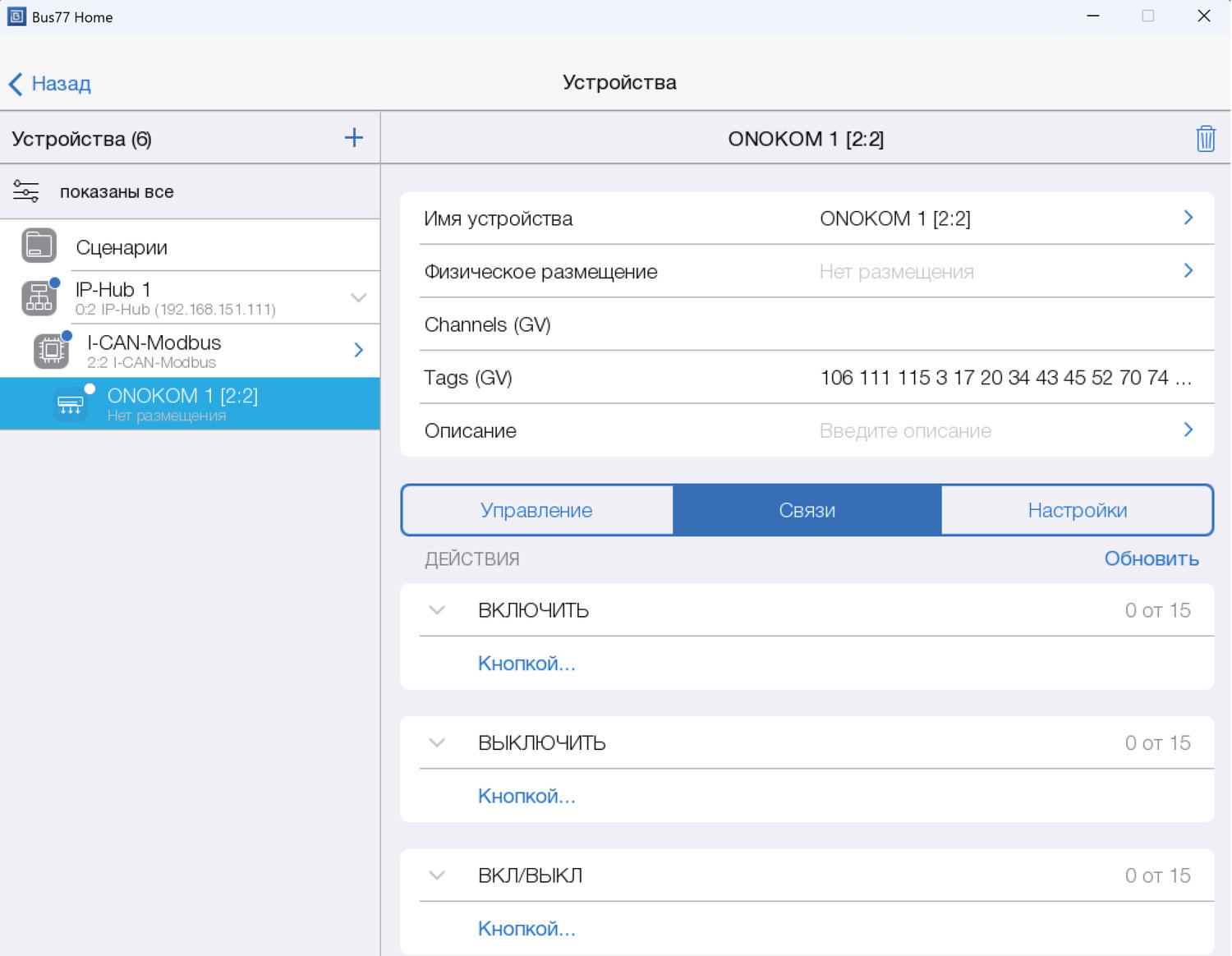Click the ONOKOM 1 air conditioner icon
Viewport: 1232px width, 956px height.
71,404
